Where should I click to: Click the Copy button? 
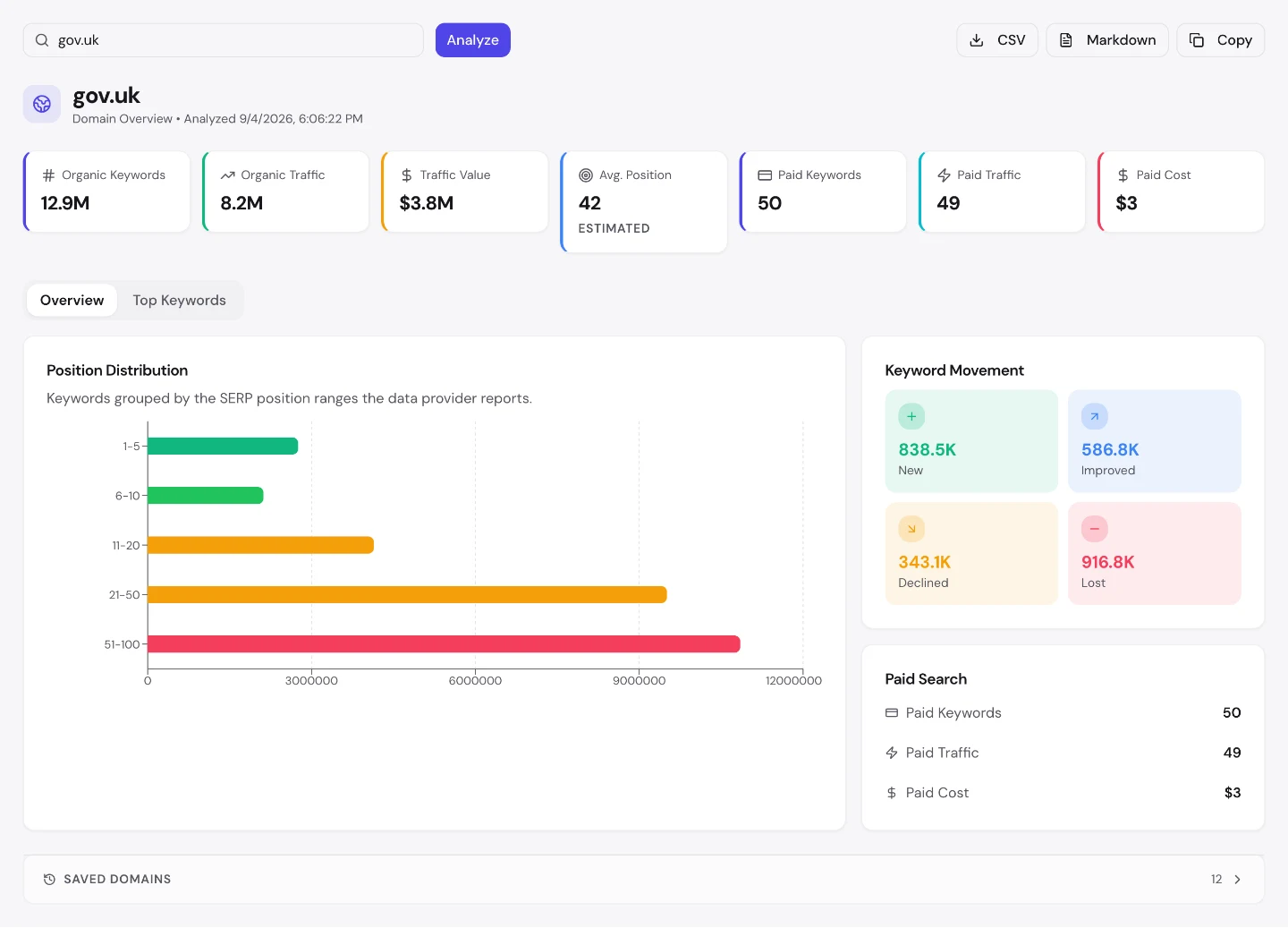click(x=1221, y=40)
